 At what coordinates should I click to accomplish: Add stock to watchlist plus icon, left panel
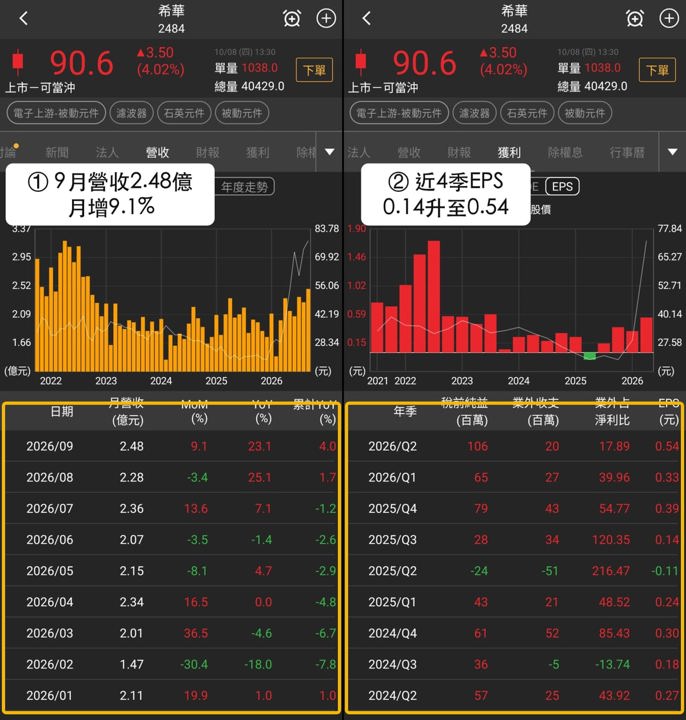click(x=326, y=18)
